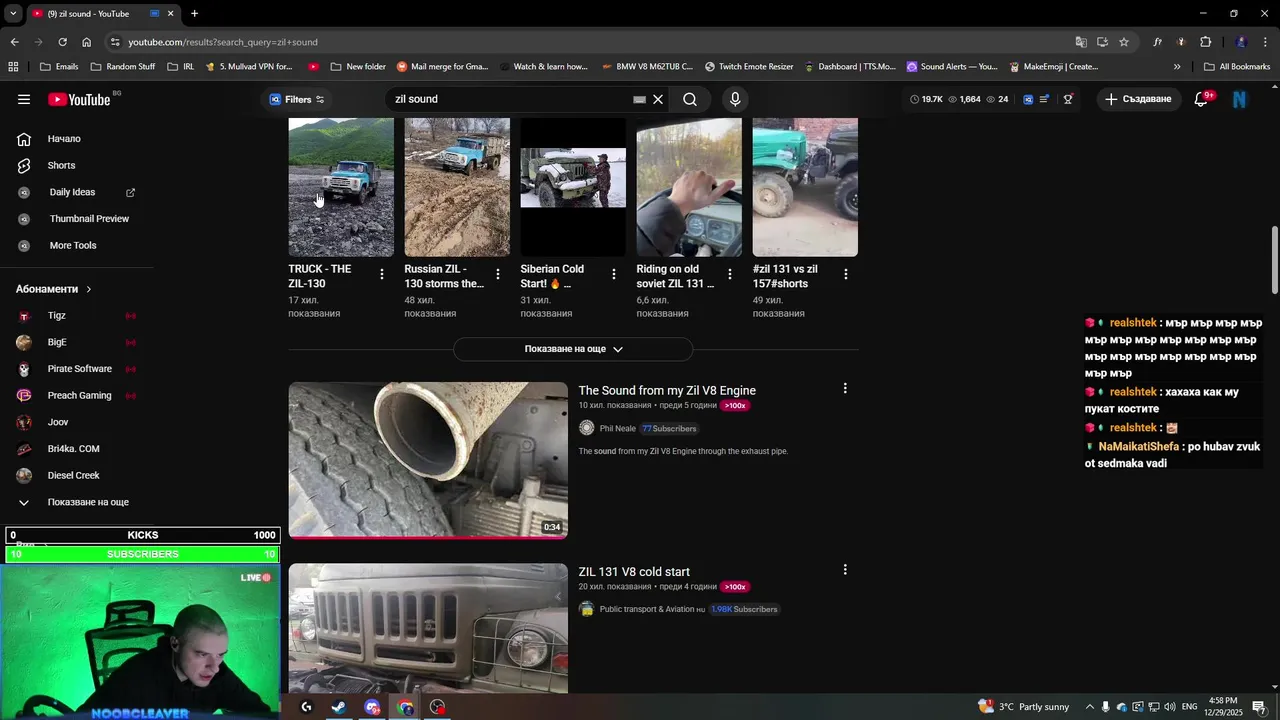Open The Sound from my Zil V8 Engine title
Screen dimensions: 1280x720
[x=667, y=390]
